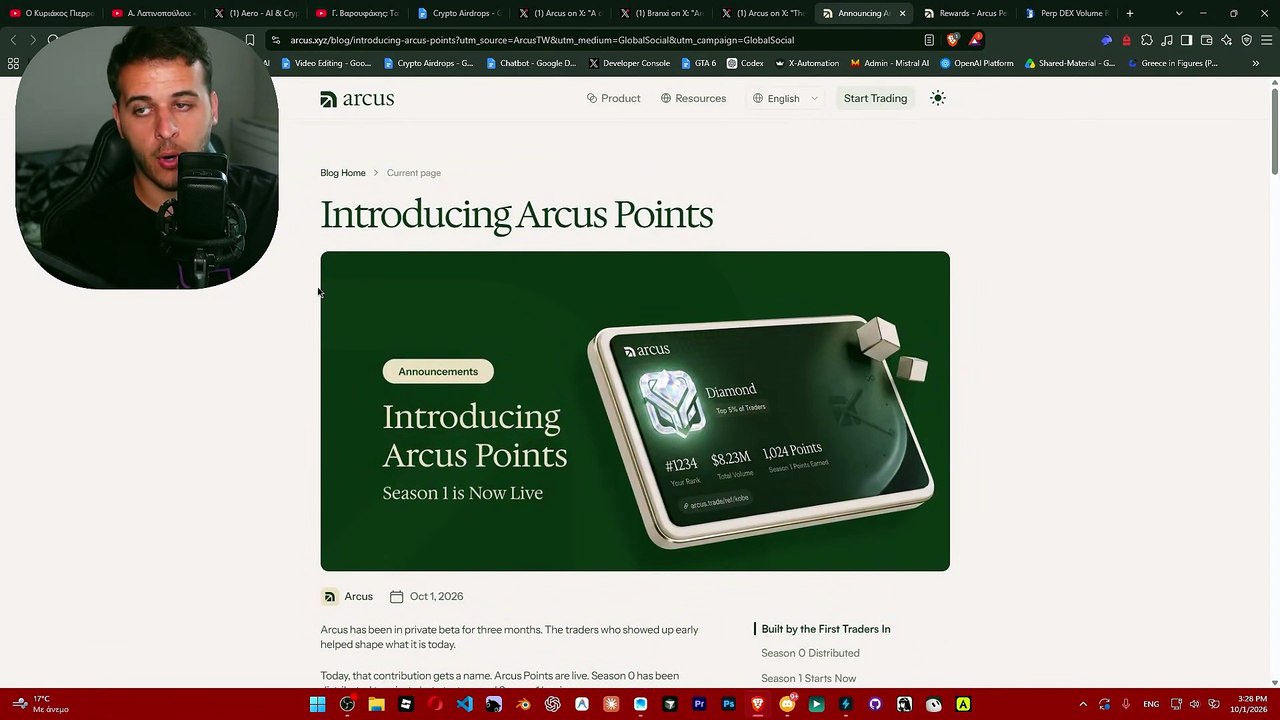Click the arcus logo in the site header
This screenshot has width=1280, height=720.
coord(357,98)
